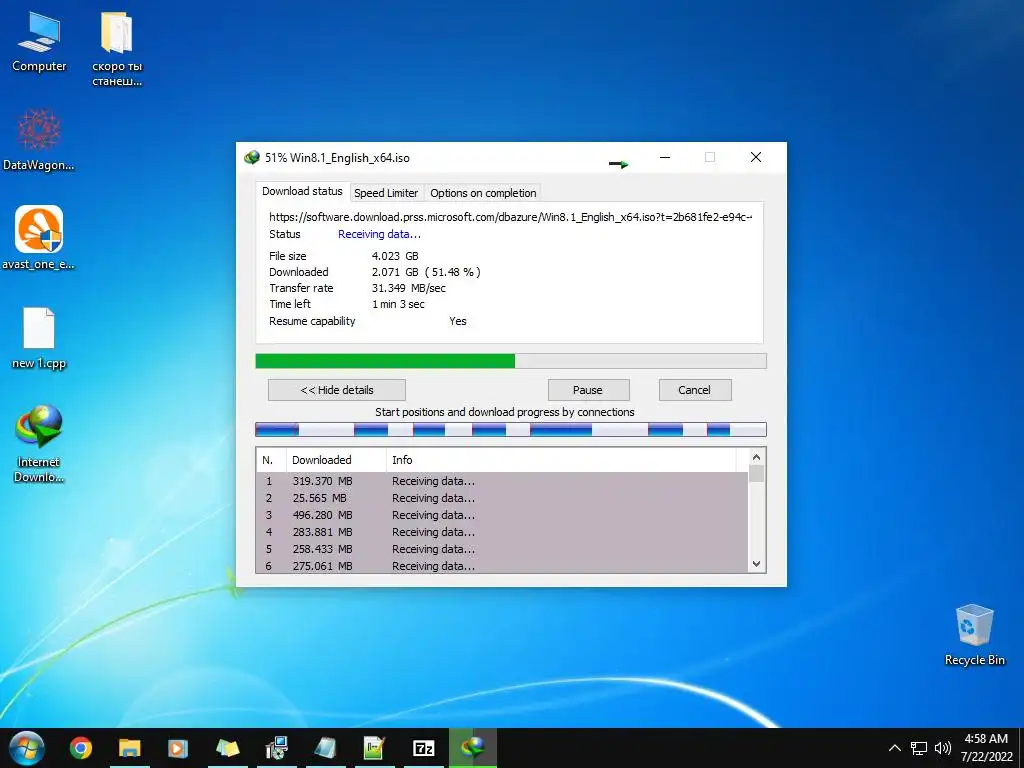Select the new 1.cpp file icon
1024x768 pixels.
pos(39,338)
